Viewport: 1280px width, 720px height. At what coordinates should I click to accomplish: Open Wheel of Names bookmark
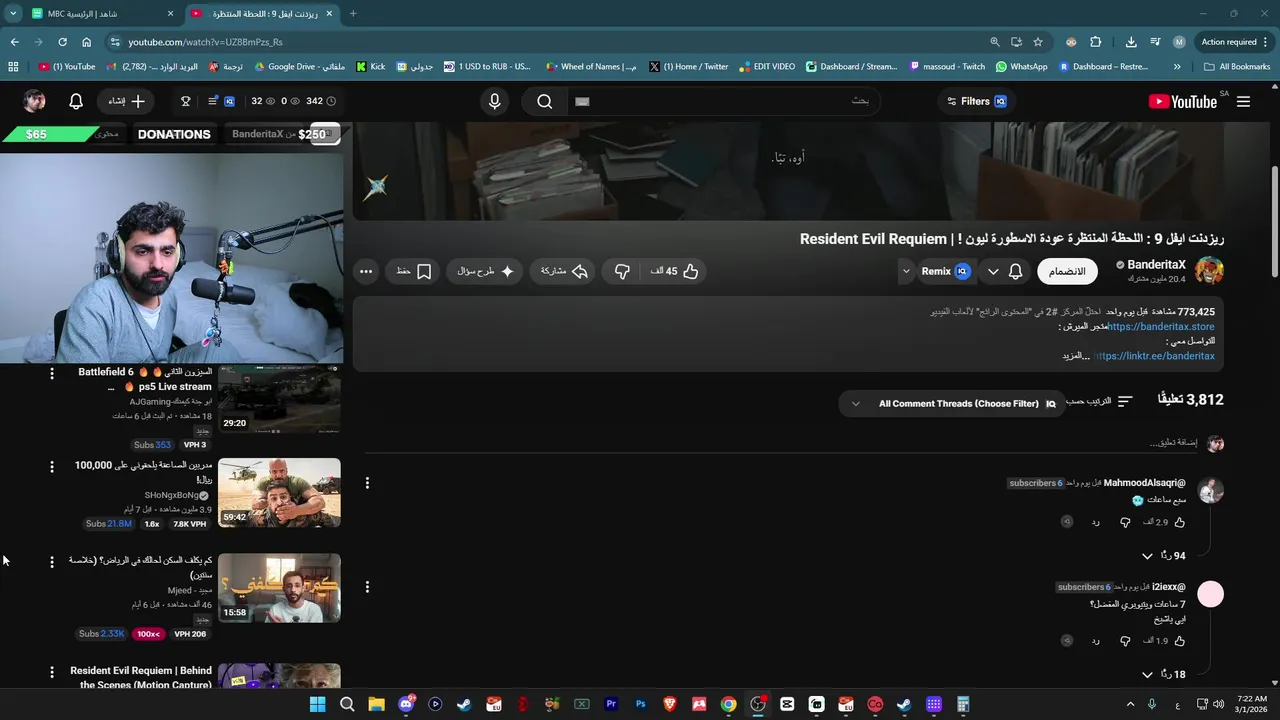pos(591,67)
